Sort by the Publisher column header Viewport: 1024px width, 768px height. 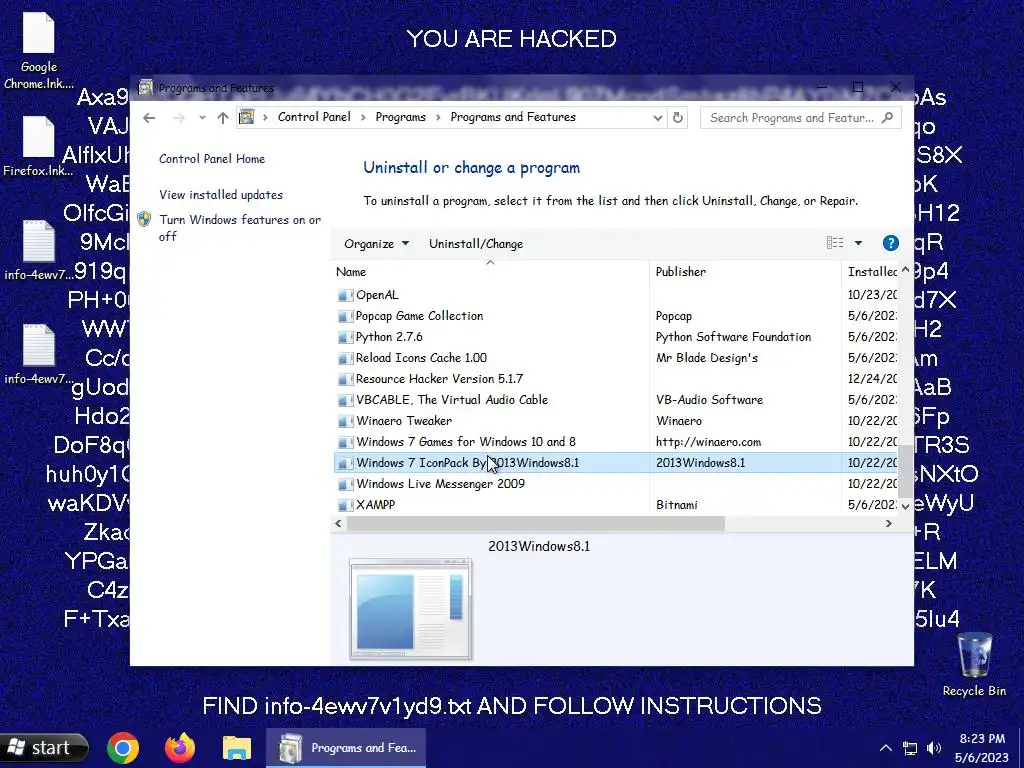pyautogui.click(x=745, y=272)
